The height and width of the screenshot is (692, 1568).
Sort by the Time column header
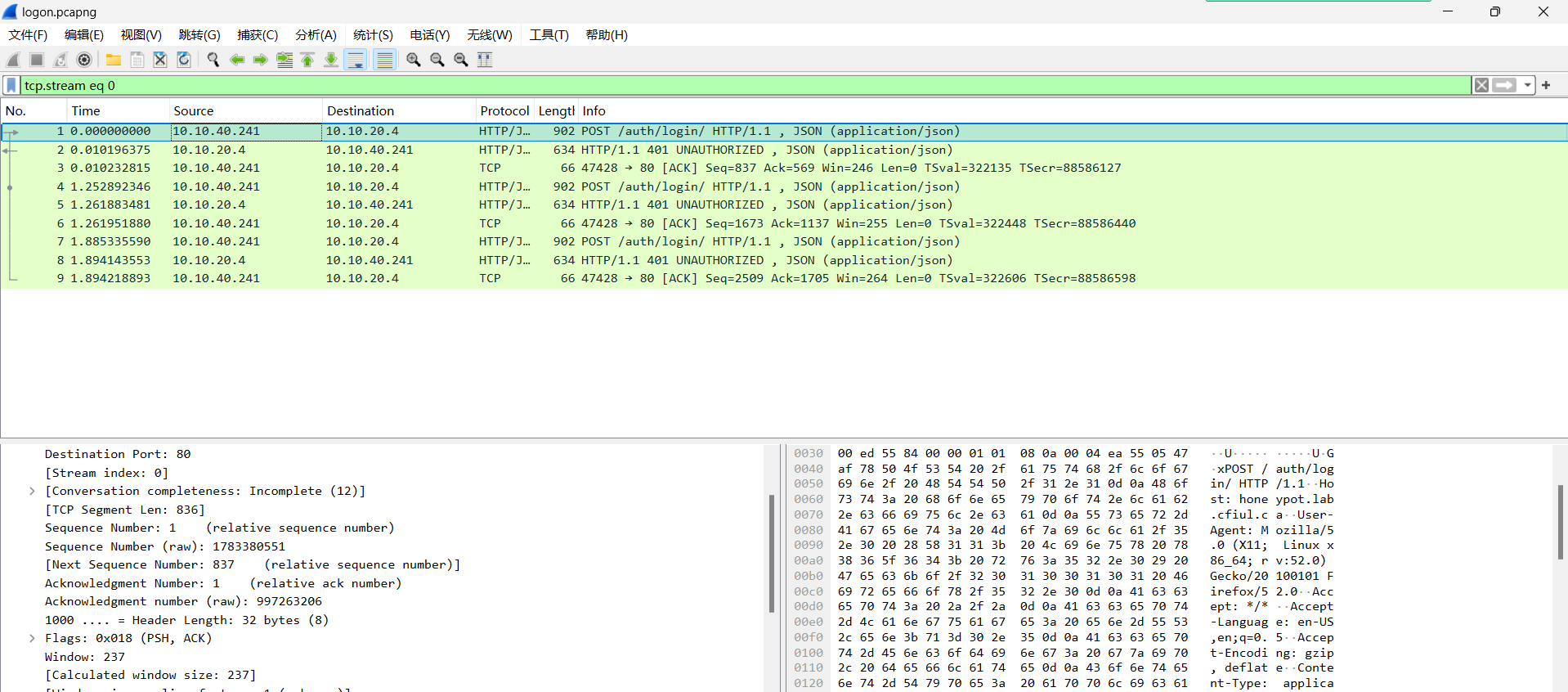click(x=117, y=110)
